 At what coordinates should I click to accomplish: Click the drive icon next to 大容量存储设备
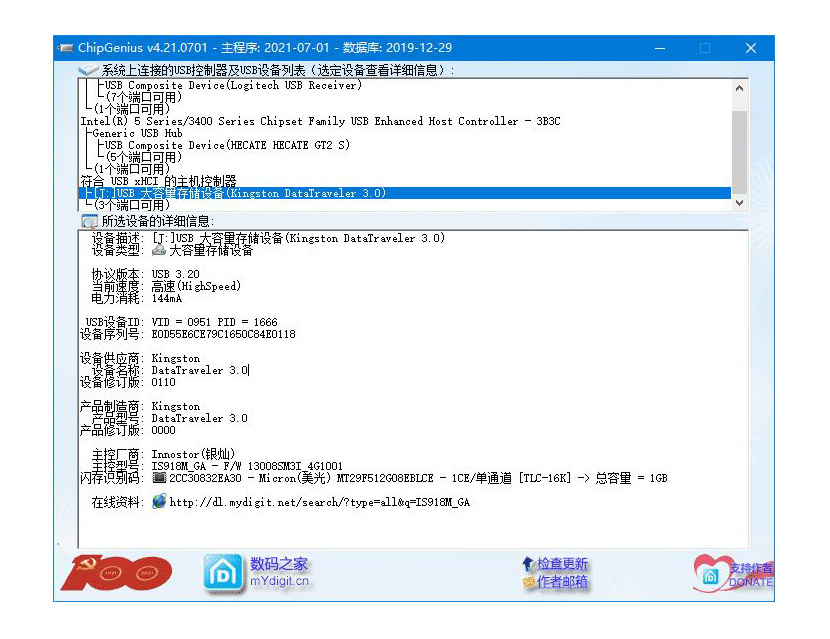159,251
